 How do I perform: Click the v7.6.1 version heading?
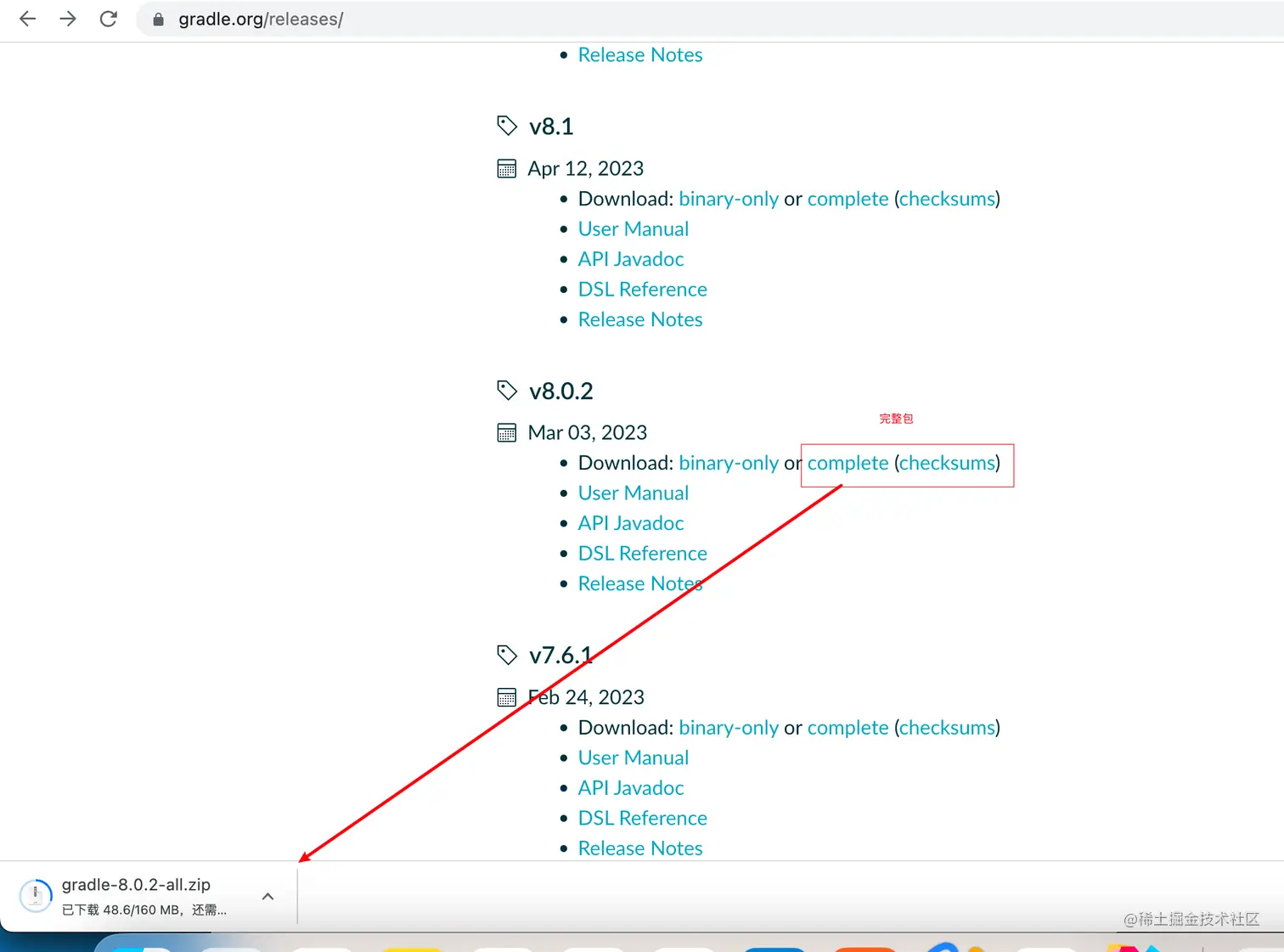tap(560, 656)
